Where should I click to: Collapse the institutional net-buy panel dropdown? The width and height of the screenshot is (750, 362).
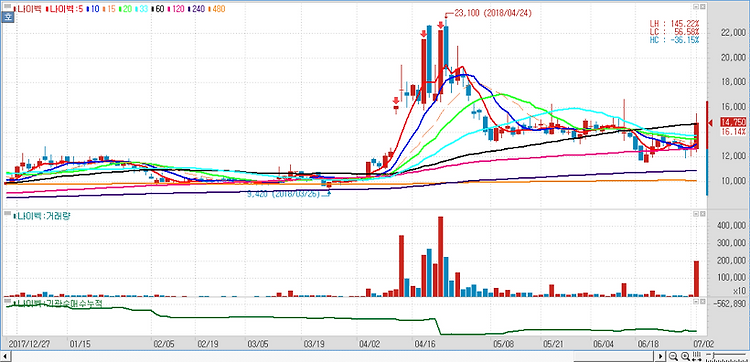[696, 302]
